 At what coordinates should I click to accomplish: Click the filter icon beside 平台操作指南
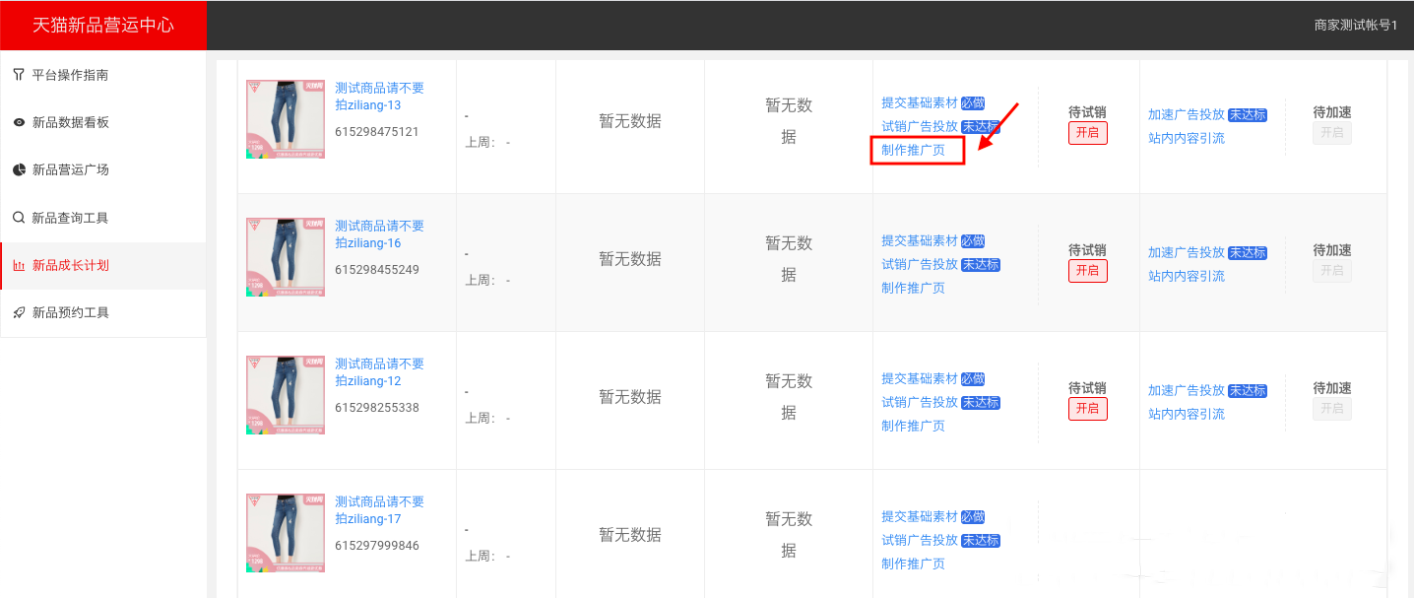(19, 75)
